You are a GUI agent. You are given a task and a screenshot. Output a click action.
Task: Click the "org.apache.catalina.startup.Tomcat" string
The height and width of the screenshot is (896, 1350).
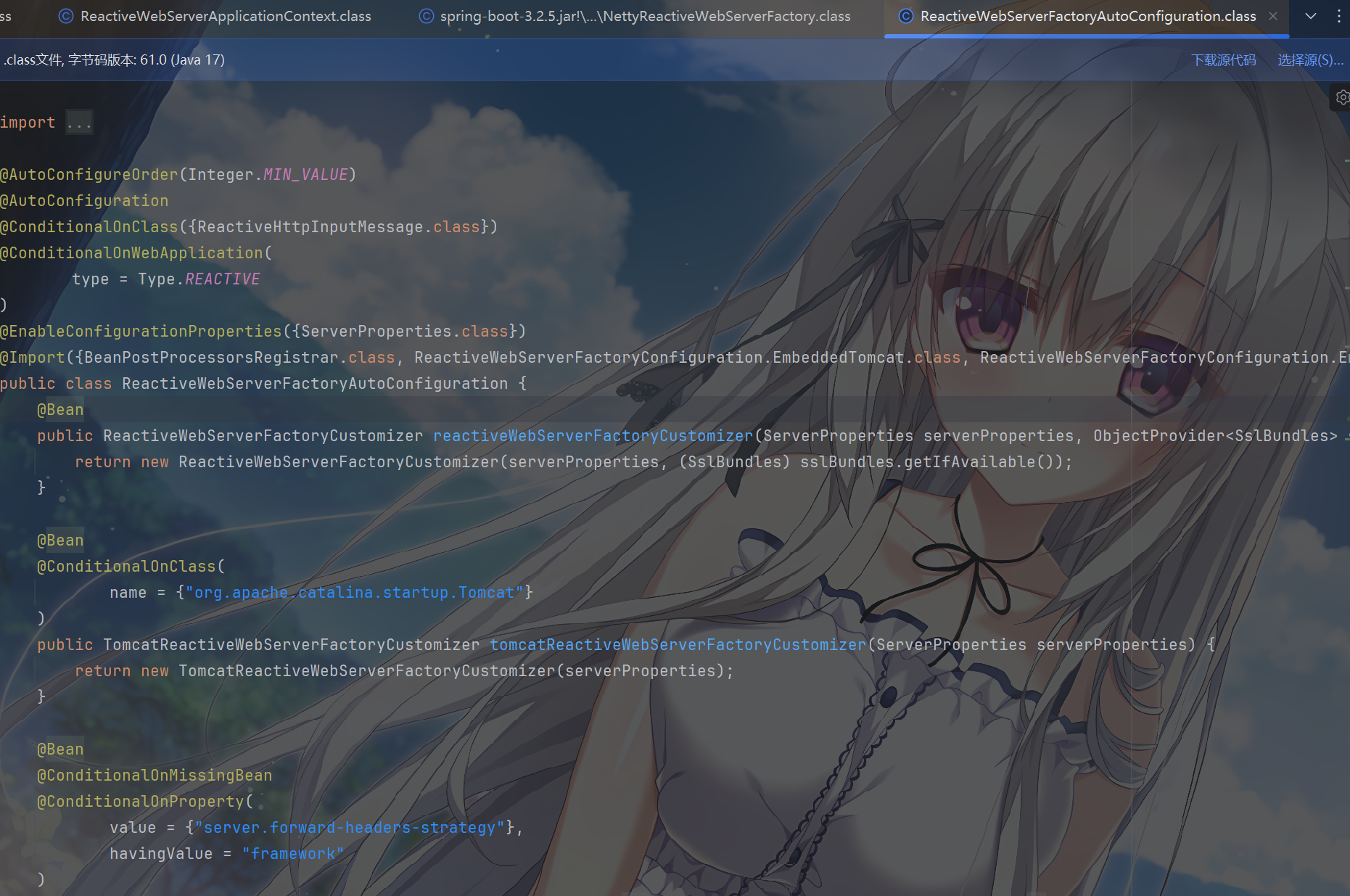(354, 592)
